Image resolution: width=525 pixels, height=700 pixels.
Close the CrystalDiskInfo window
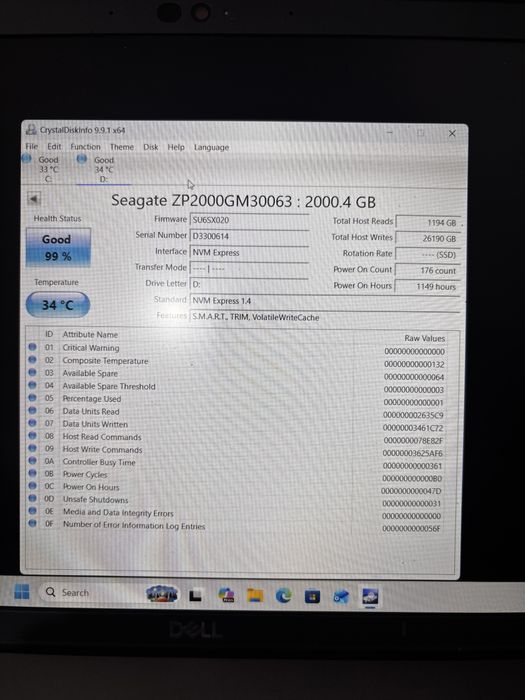(x=452, y=133)
